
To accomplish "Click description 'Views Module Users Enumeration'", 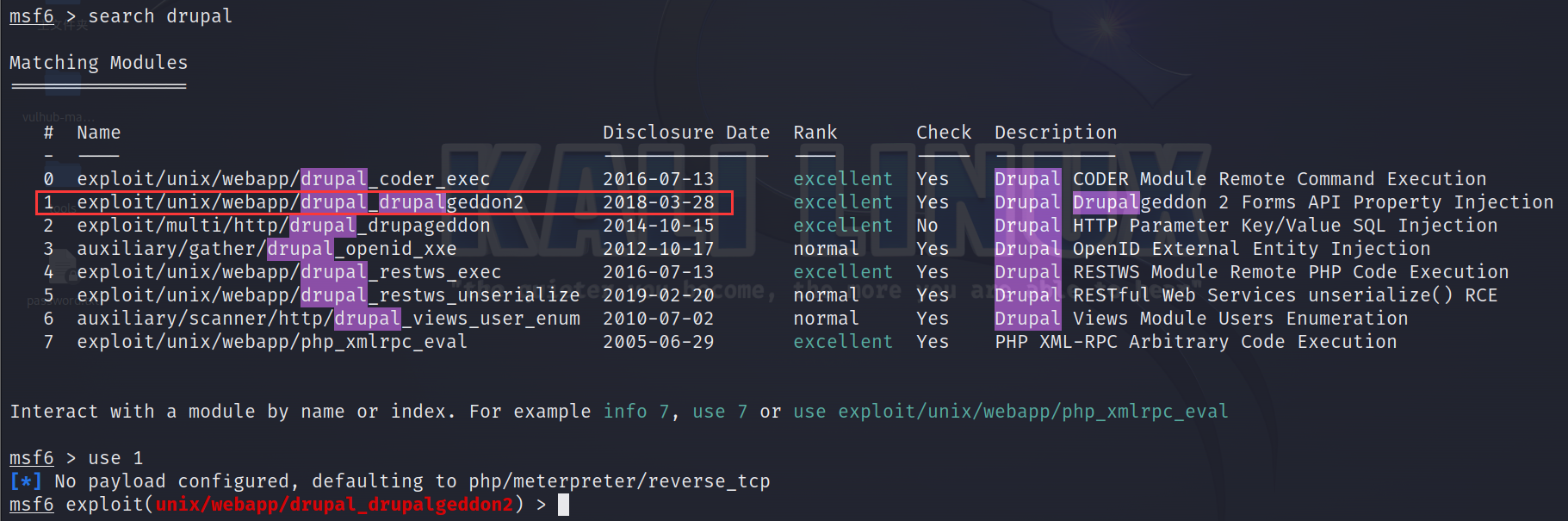I will tap(1241, 319).
